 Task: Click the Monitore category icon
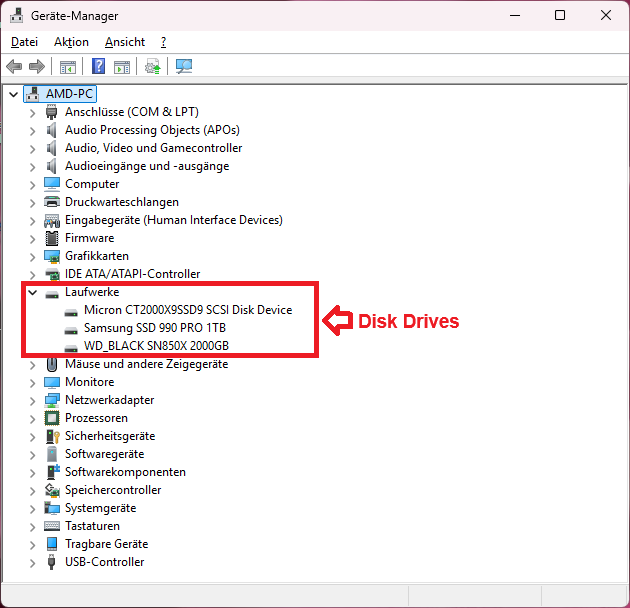point(53,382)
